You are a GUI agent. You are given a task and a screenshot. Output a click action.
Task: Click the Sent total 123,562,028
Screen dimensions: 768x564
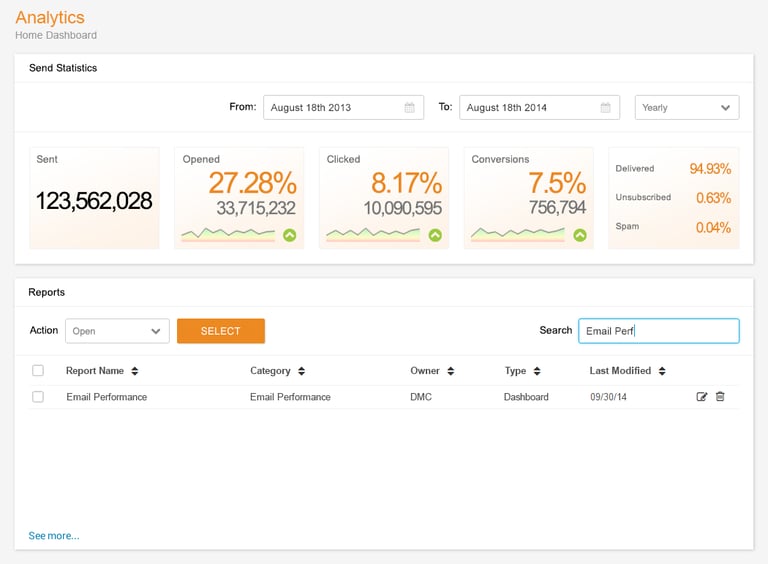coord(94,201)
